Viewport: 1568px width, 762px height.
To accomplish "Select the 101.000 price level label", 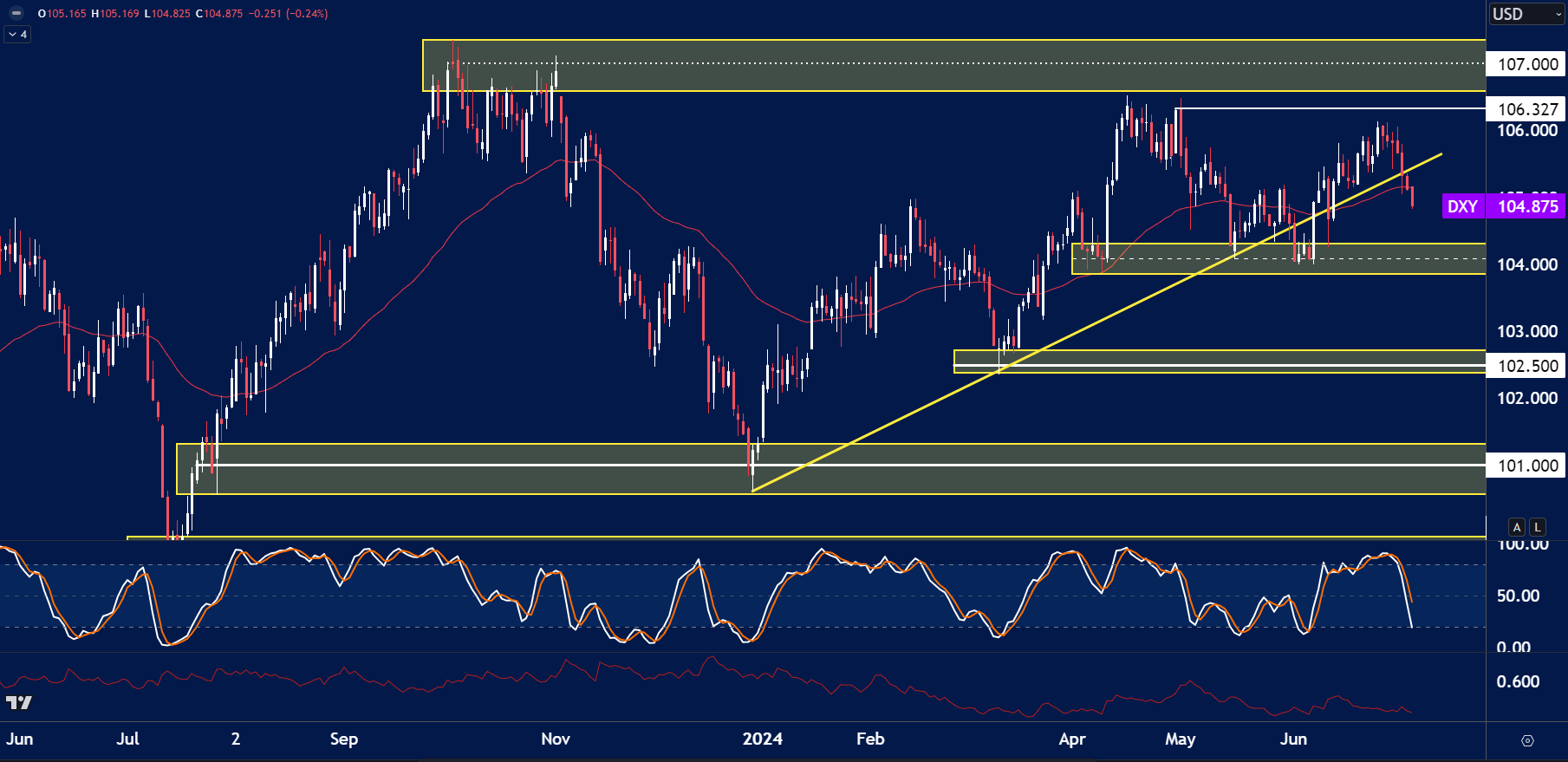I will (1527, 466).
